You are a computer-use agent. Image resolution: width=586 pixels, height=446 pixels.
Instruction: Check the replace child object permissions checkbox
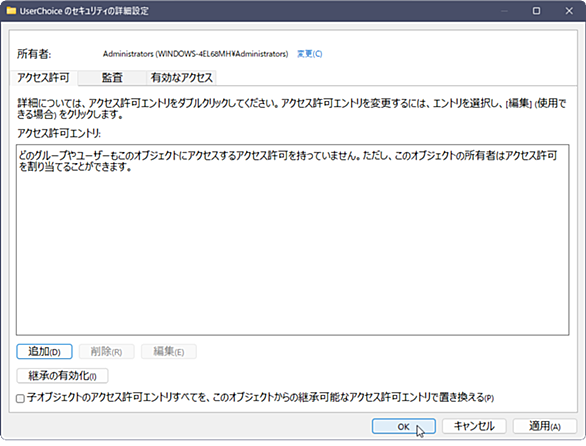(21, 398)
